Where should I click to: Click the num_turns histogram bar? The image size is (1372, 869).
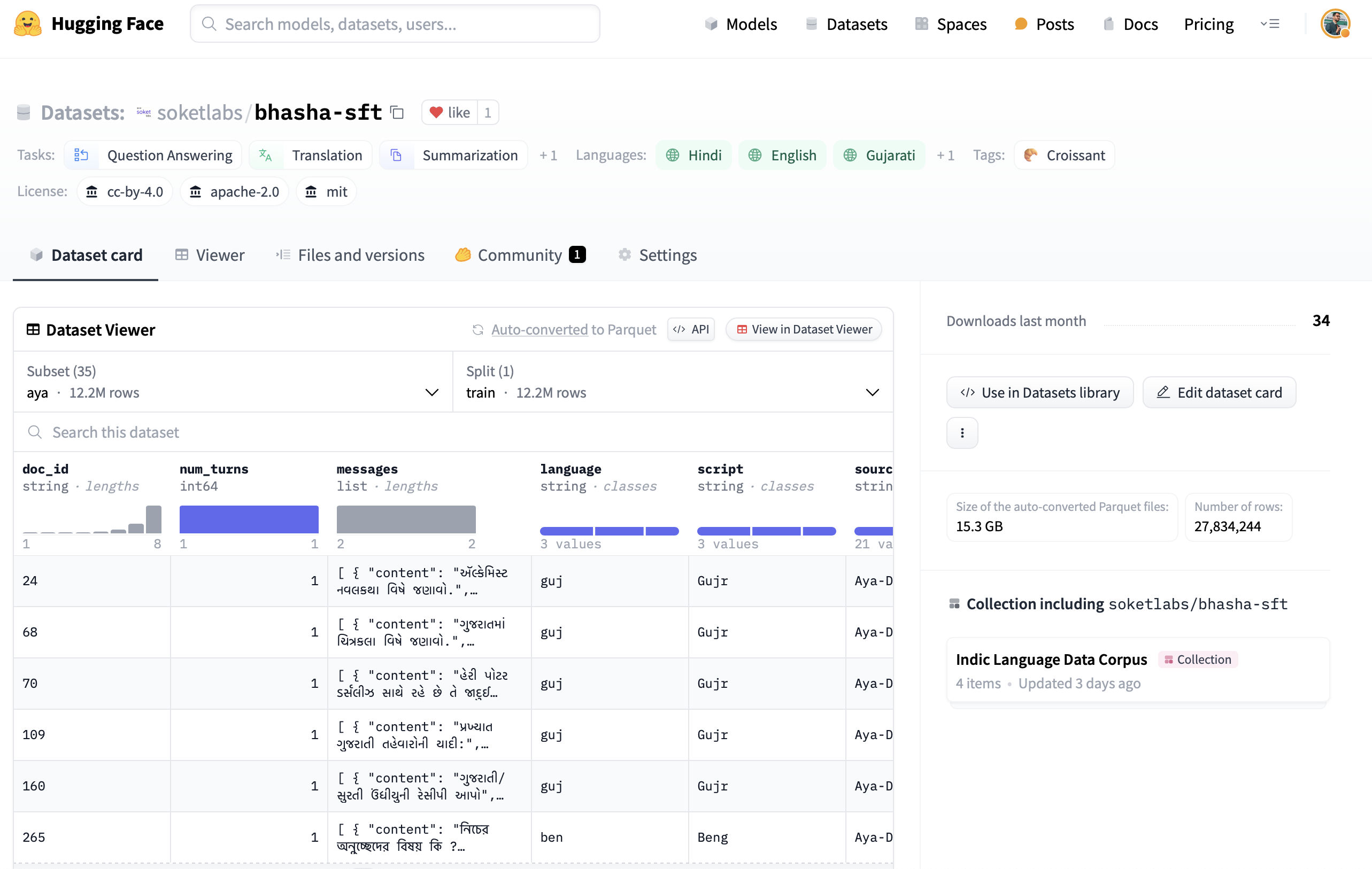click(x=249, y=519)
